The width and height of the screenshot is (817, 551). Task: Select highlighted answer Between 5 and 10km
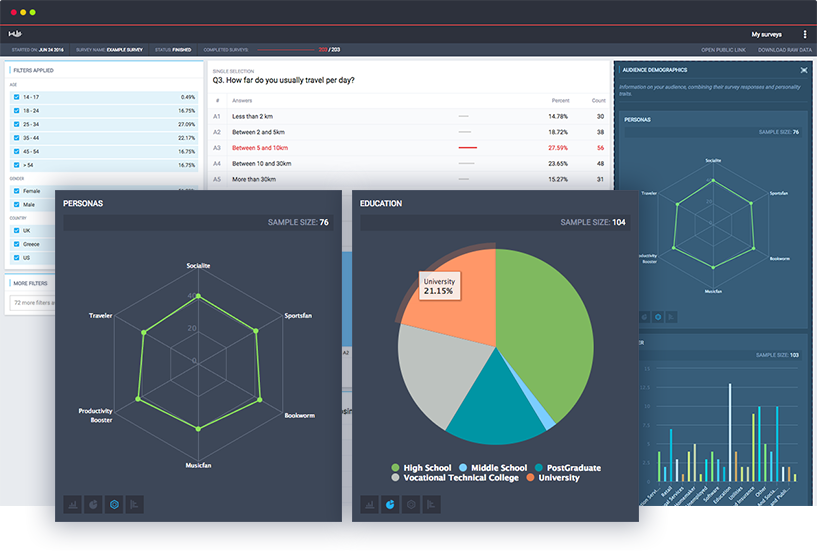(x=409, y=148)
